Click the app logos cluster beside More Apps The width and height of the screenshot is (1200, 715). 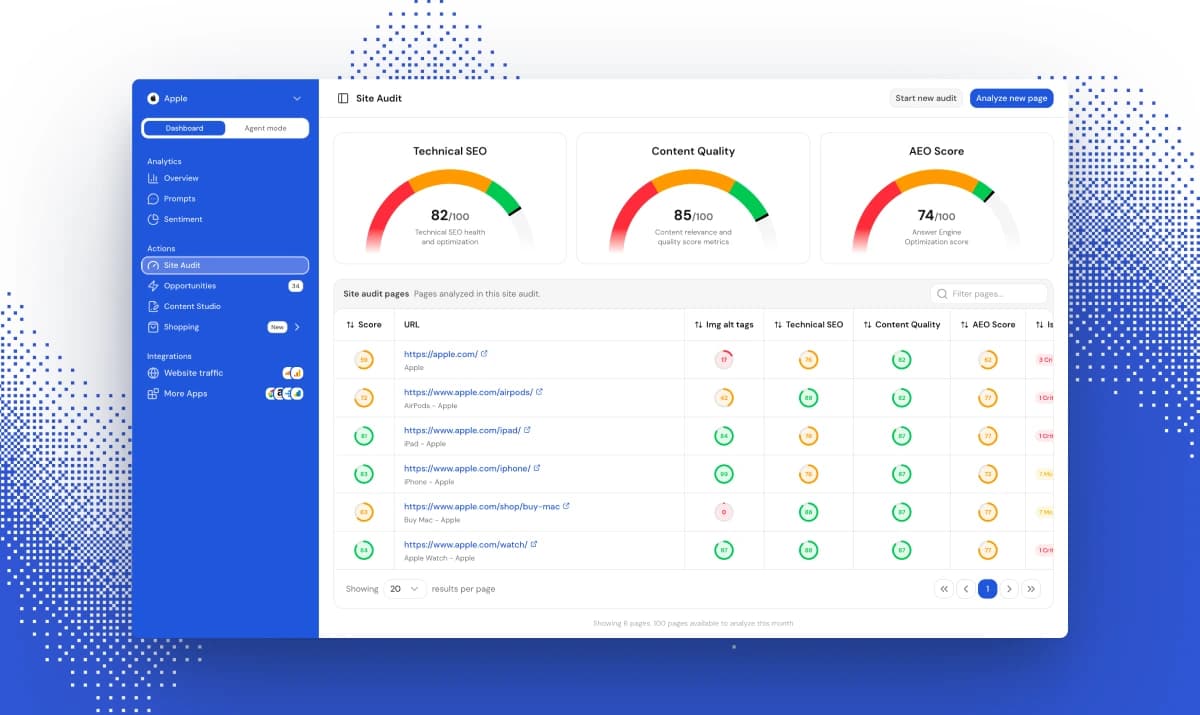point(284,394)
